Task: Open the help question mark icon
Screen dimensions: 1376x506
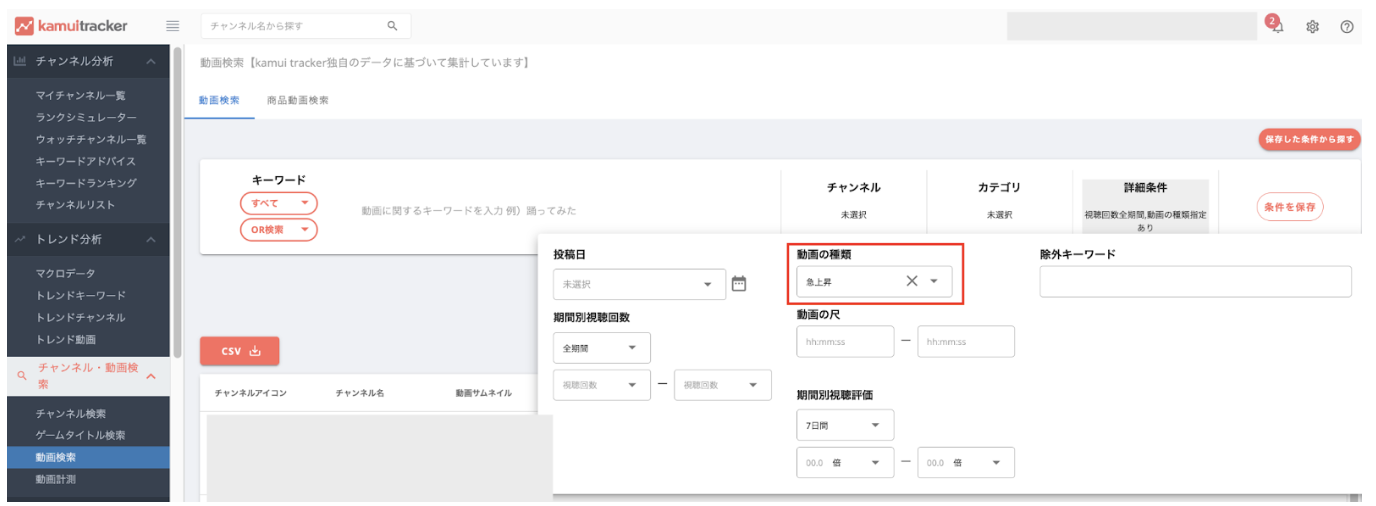Action: pos(1346,27)
